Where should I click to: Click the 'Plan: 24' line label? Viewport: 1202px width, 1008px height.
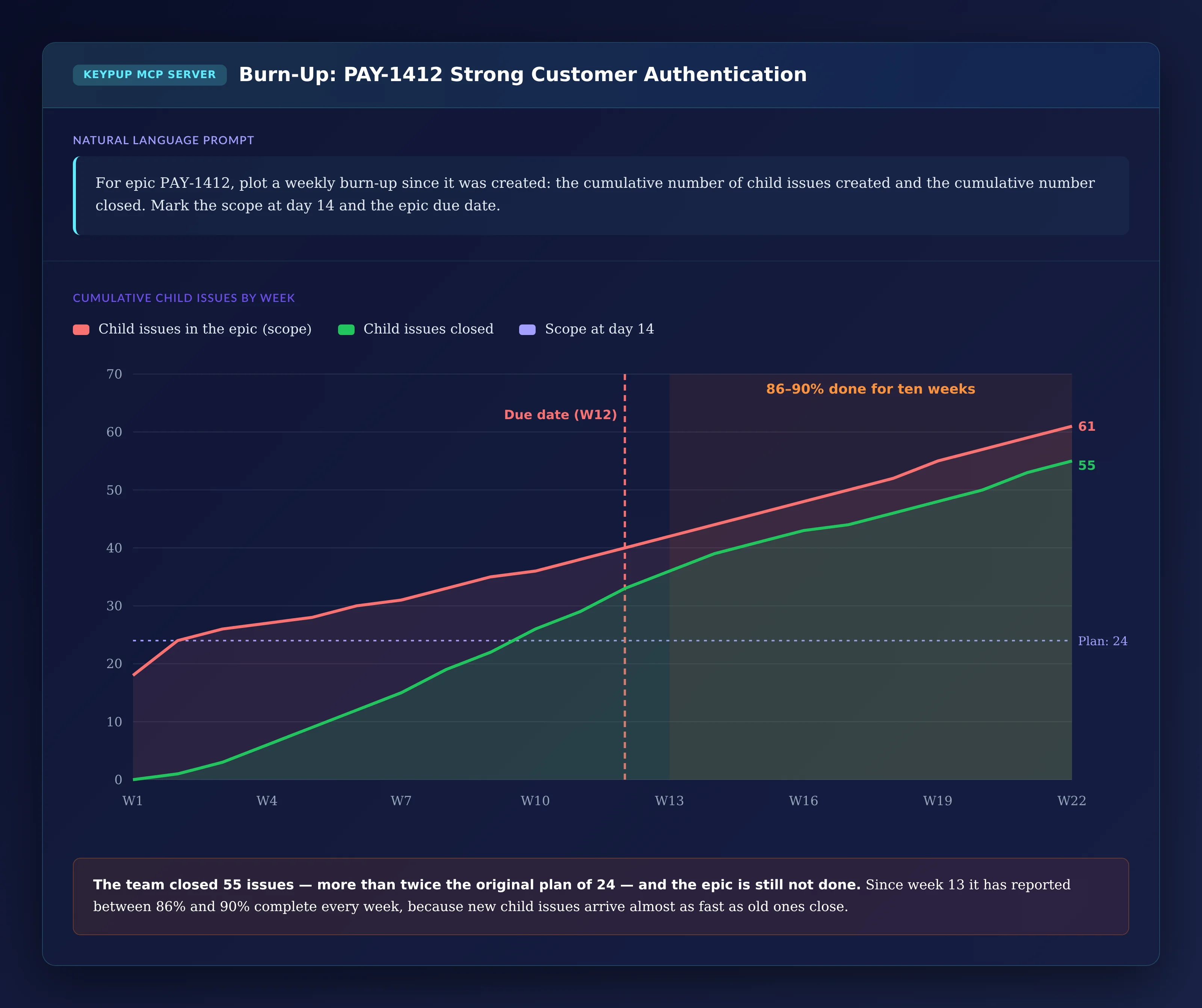pyautogui.click(x=1102, y=641)
